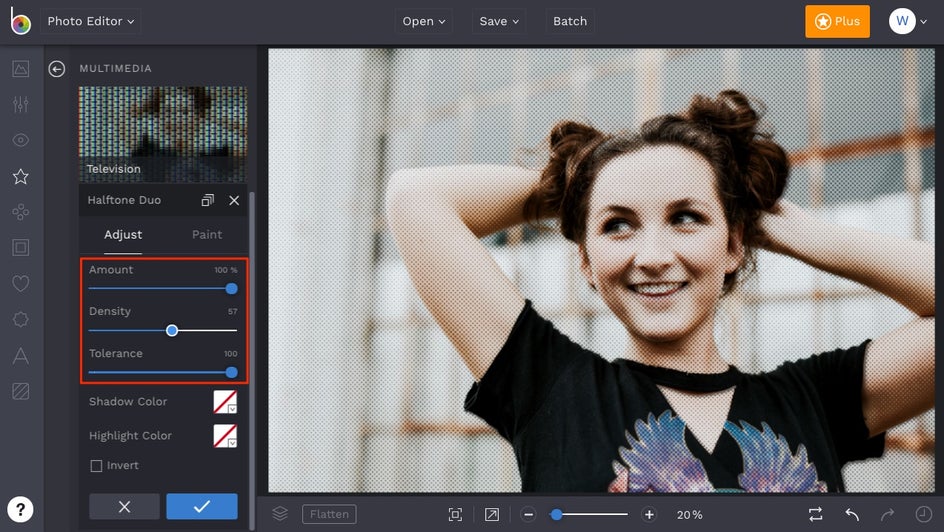The image size is (944, 532).
Task: Select the Edit sliders sidebar icon
Action: click(x=20, y=105)
